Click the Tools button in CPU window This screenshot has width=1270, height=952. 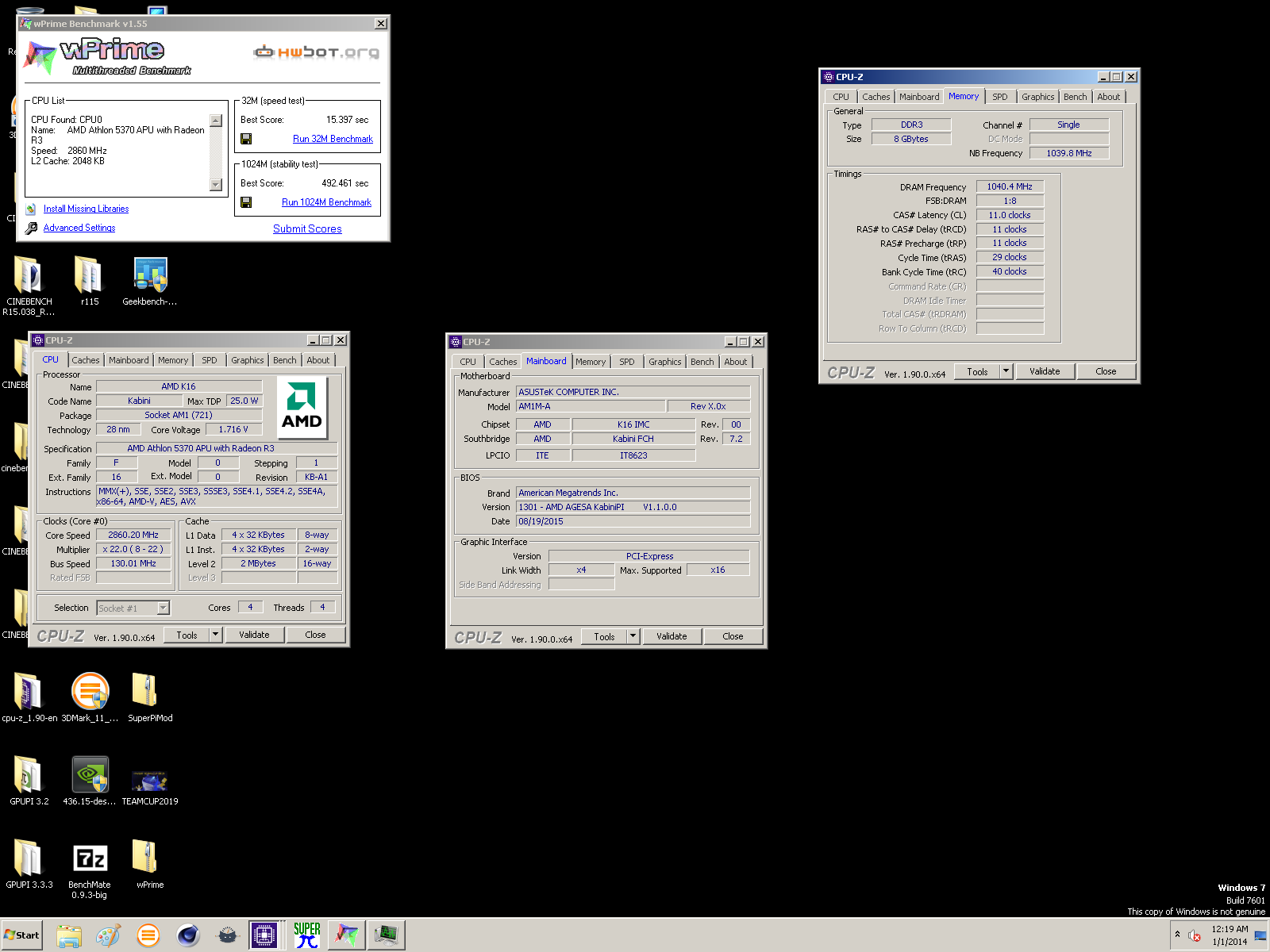coord(187,635)
